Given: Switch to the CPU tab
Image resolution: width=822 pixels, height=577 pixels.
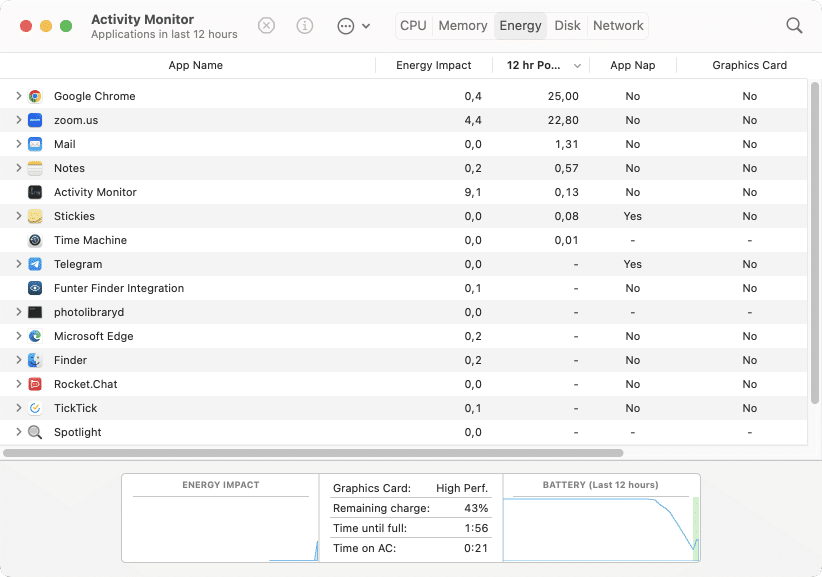Looking at the screenshot, I should pos(413,26).
